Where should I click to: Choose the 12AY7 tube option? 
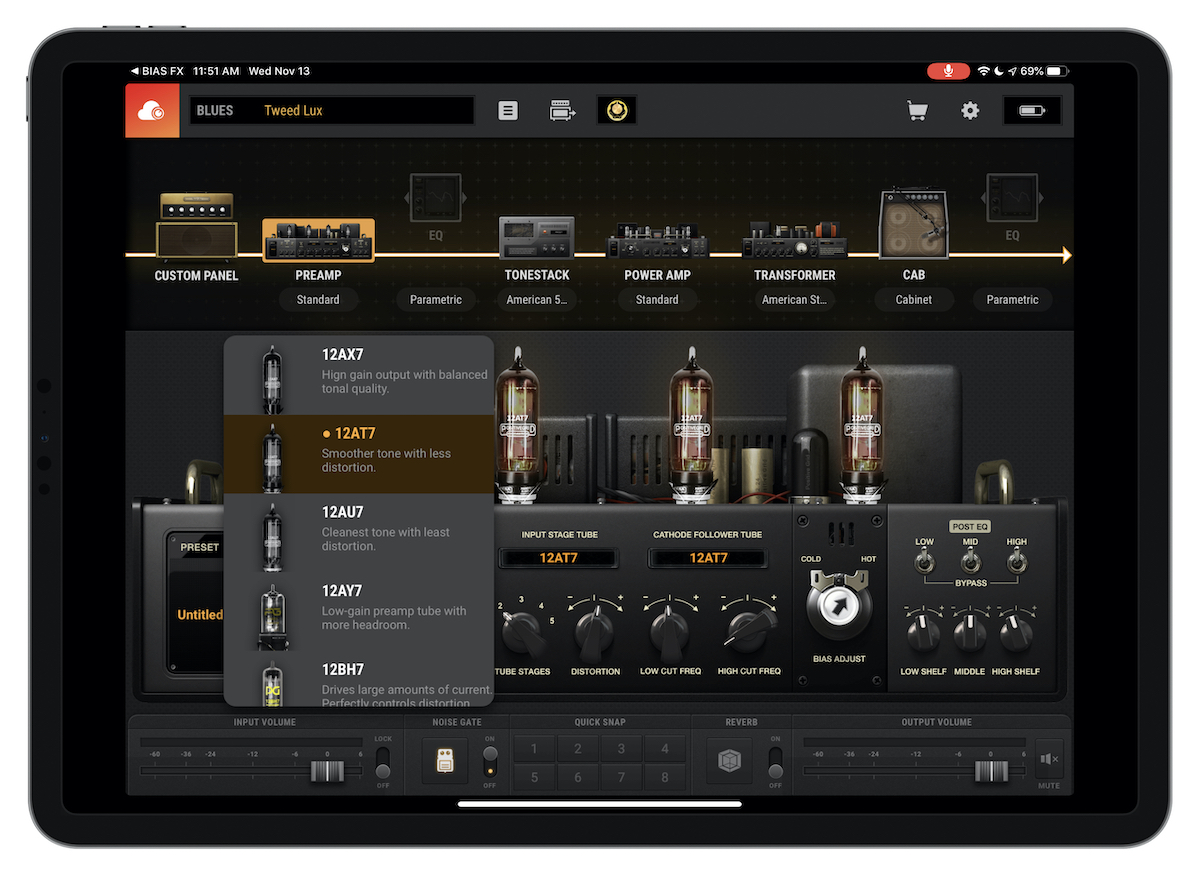pos(358,612)
